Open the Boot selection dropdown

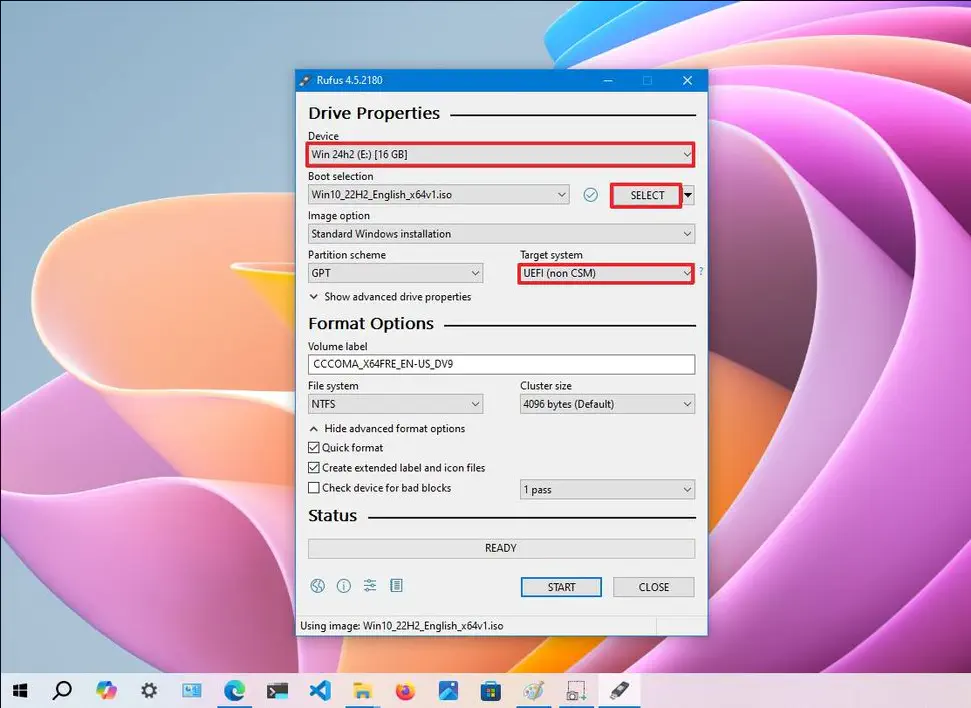[438, 194]
